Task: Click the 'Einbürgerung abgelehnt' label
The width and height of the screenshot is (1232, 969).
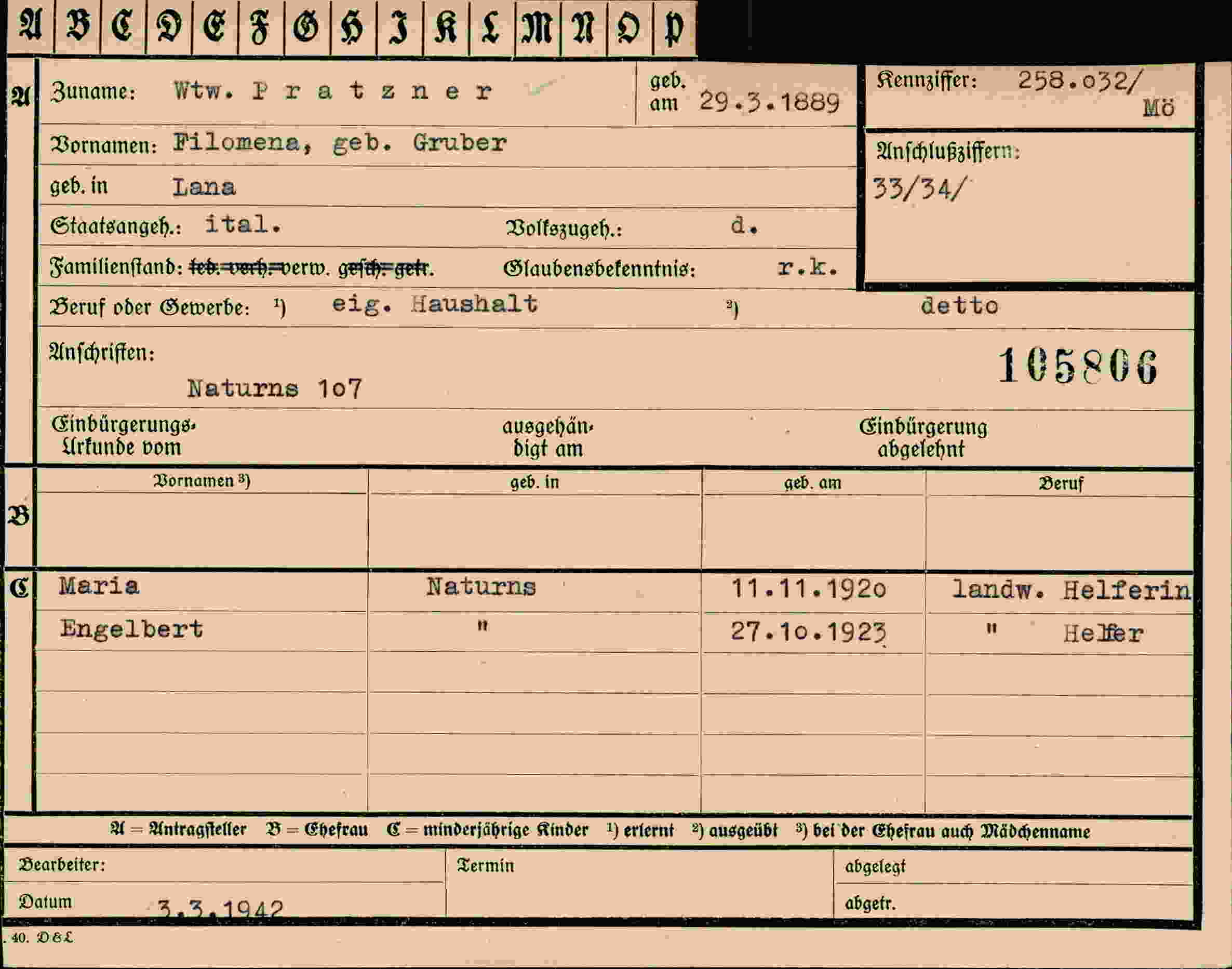Action: [923, 438]
